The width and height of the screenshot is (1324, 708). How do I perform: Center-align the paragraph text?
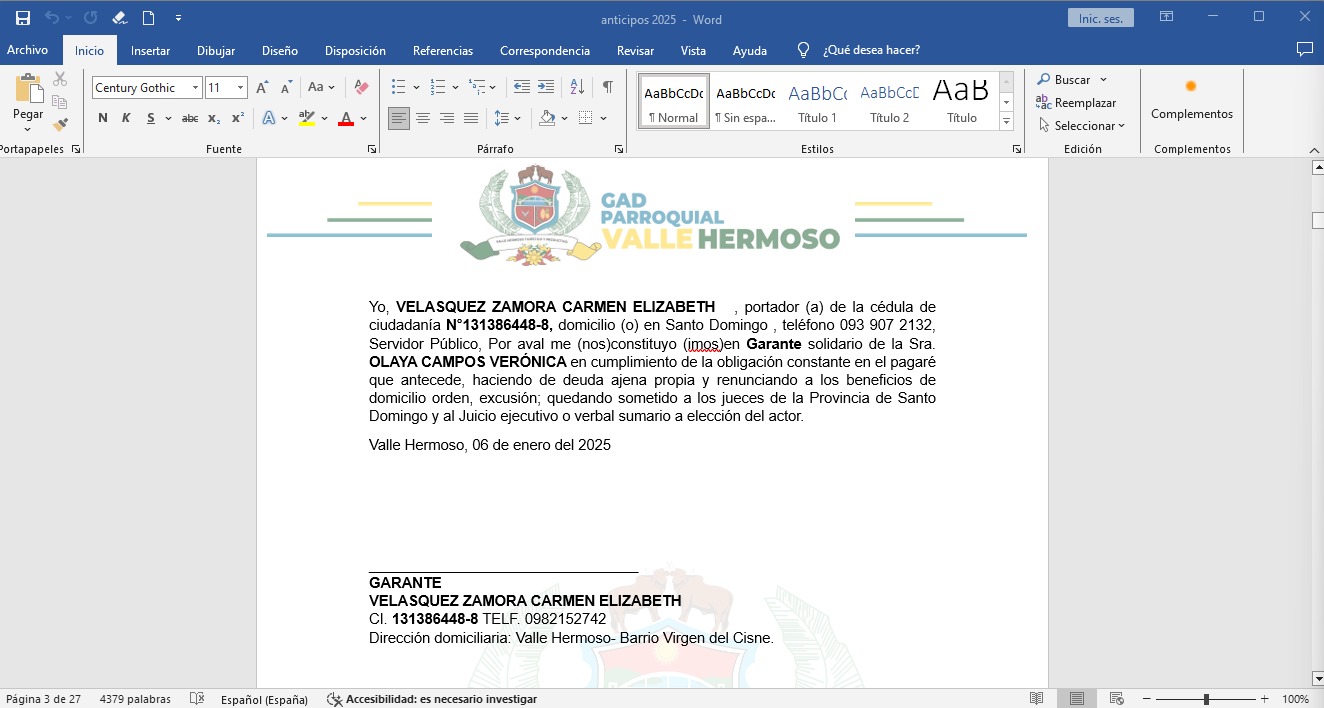point(423,118)
